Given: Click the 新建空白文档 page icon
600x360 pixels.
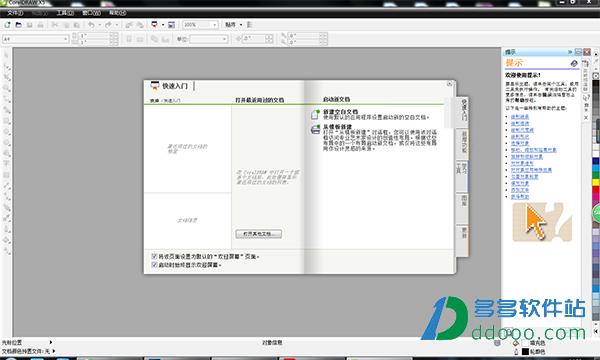Looking at the screenshot, I should [x=315, y=114].
